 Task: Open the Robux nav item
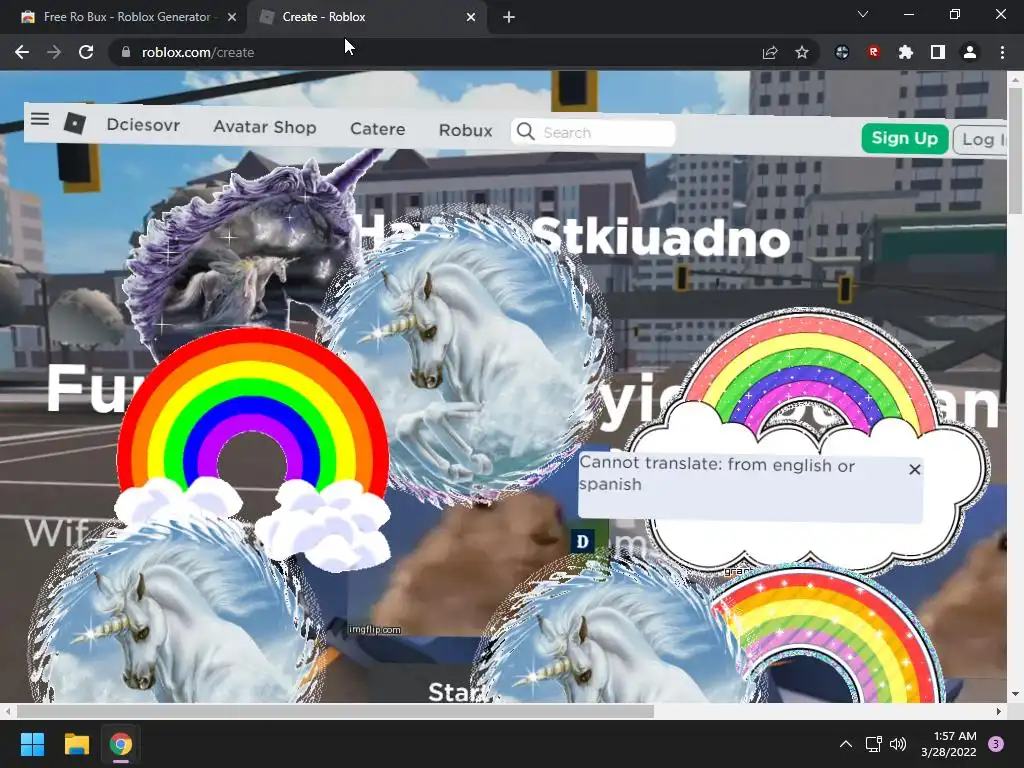(466, 130)
